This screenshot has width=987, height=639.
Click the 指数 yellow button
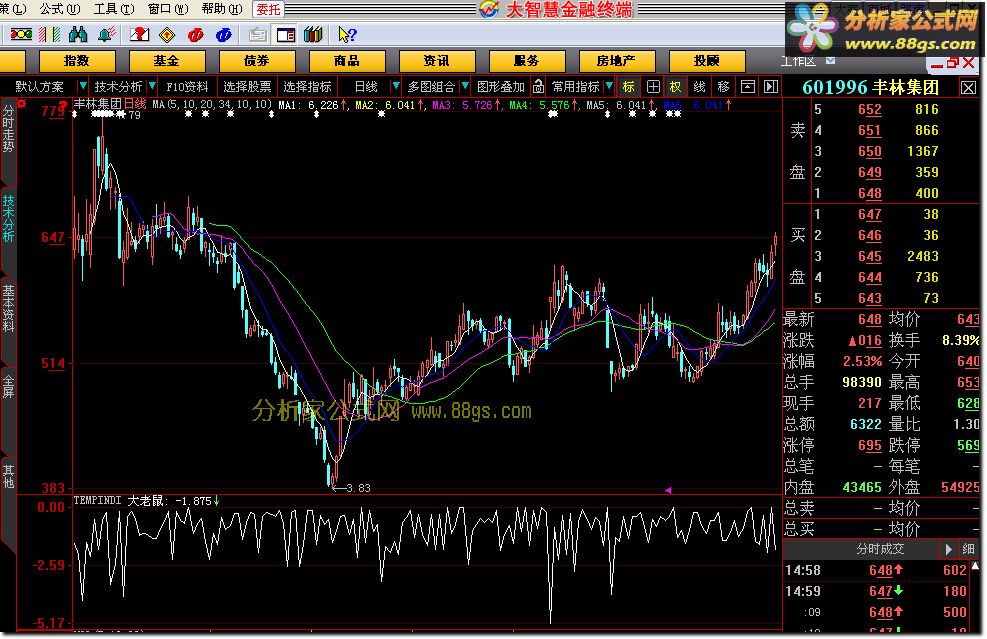pyautogui.click(x=77, y=61)
